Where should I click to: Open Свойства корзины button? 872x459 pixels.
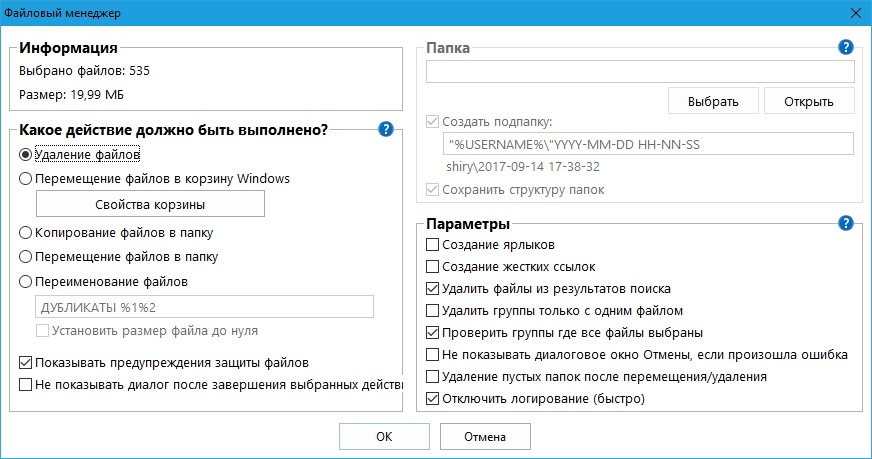150,204
